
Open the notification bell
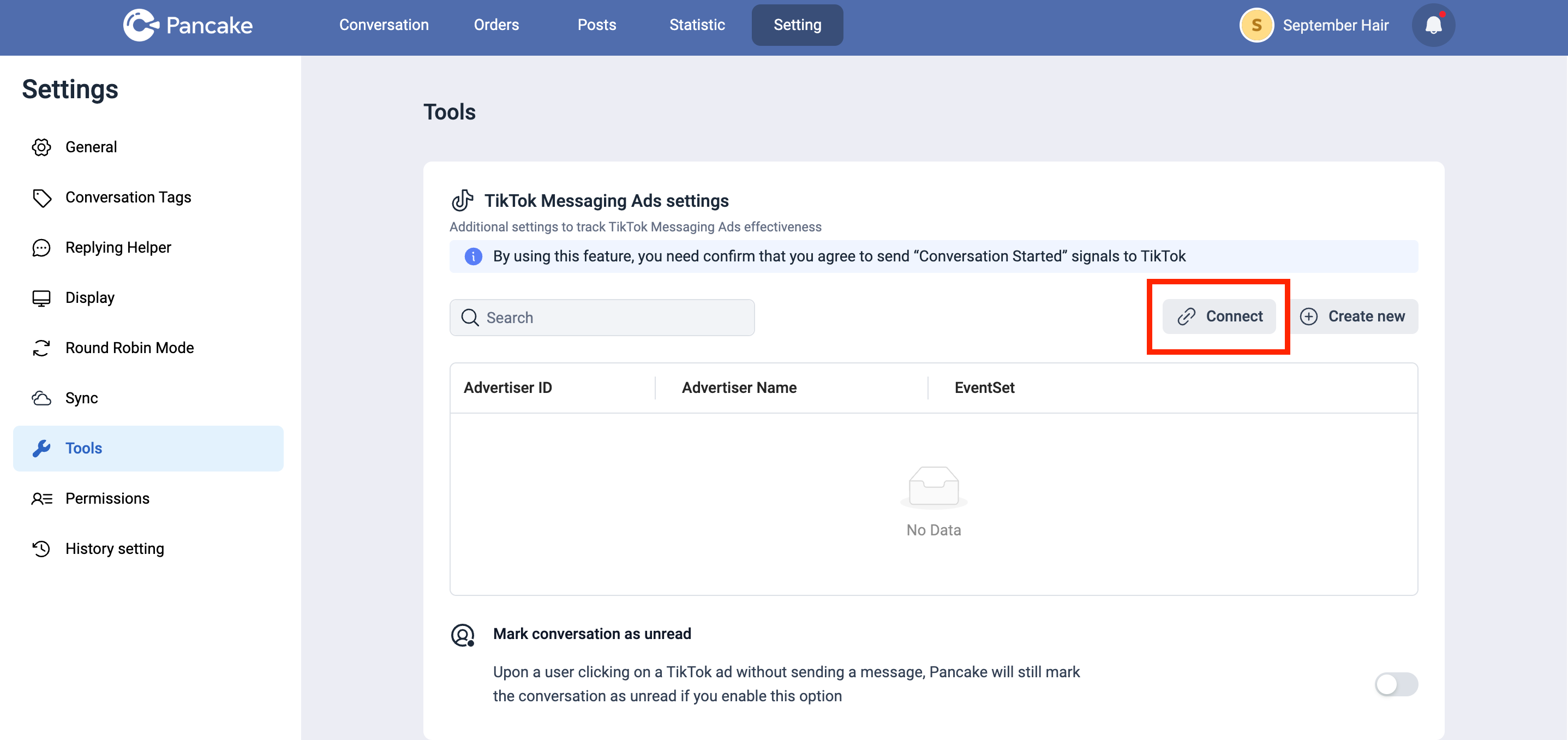(x=1433, y=25)
